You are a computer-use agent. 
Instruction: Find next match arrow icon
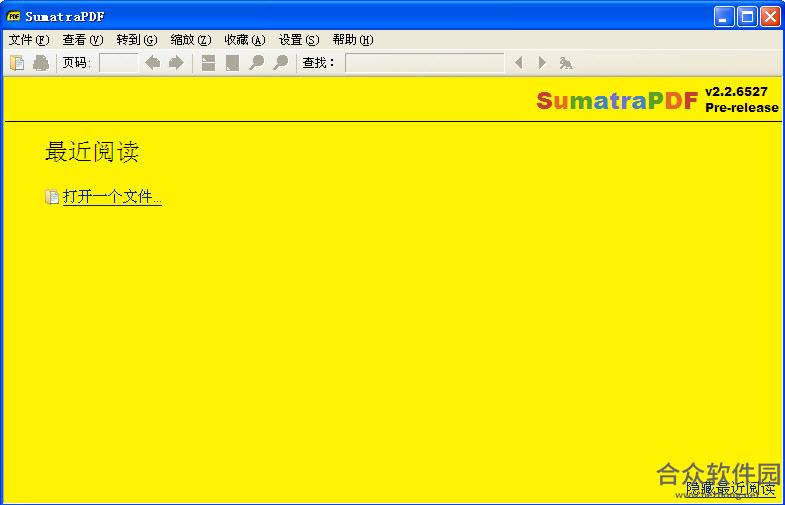[x=542, y=63]
